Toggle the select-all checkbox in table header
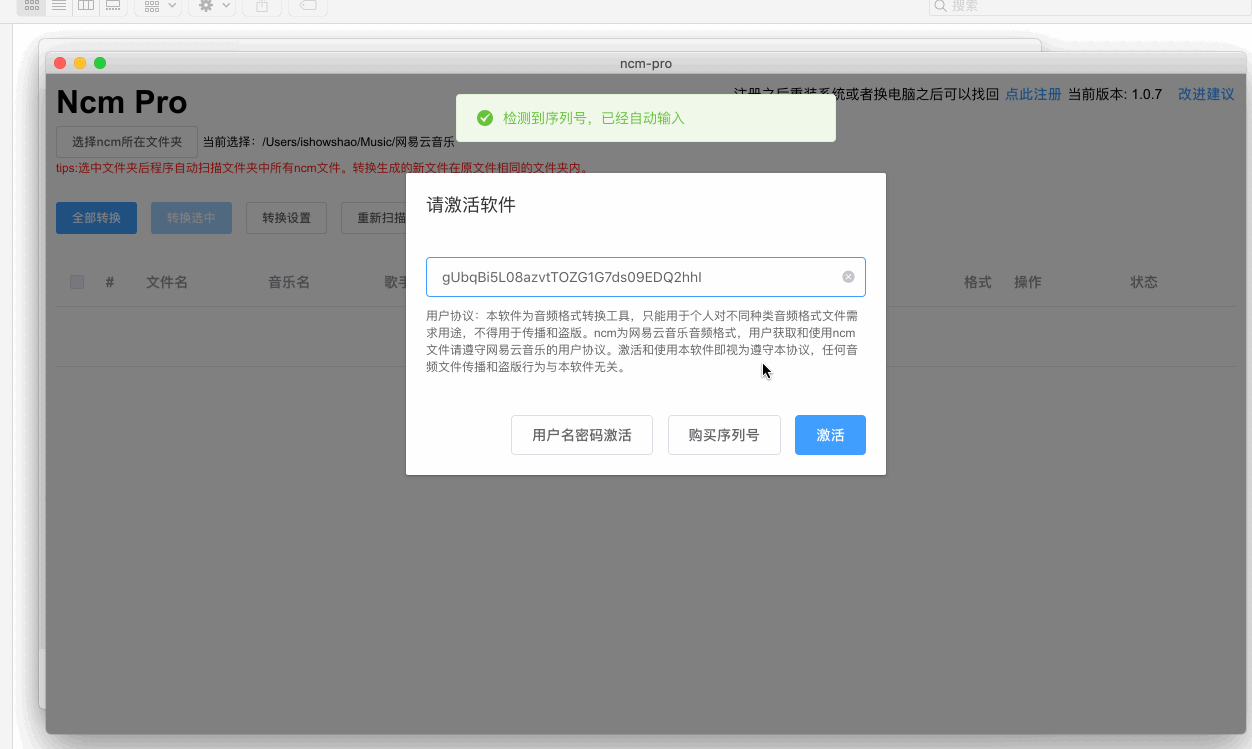Screen dimensions: 1252x749 point(77,282)
